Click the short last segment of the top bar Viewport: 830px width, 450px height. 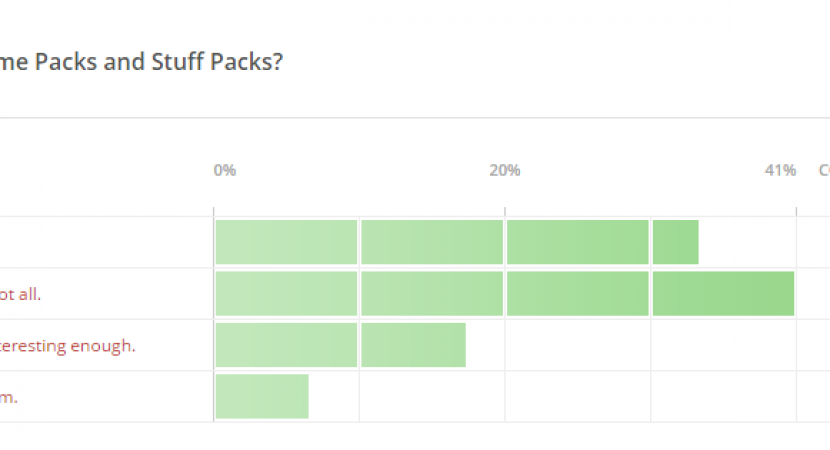pos(675,242)
